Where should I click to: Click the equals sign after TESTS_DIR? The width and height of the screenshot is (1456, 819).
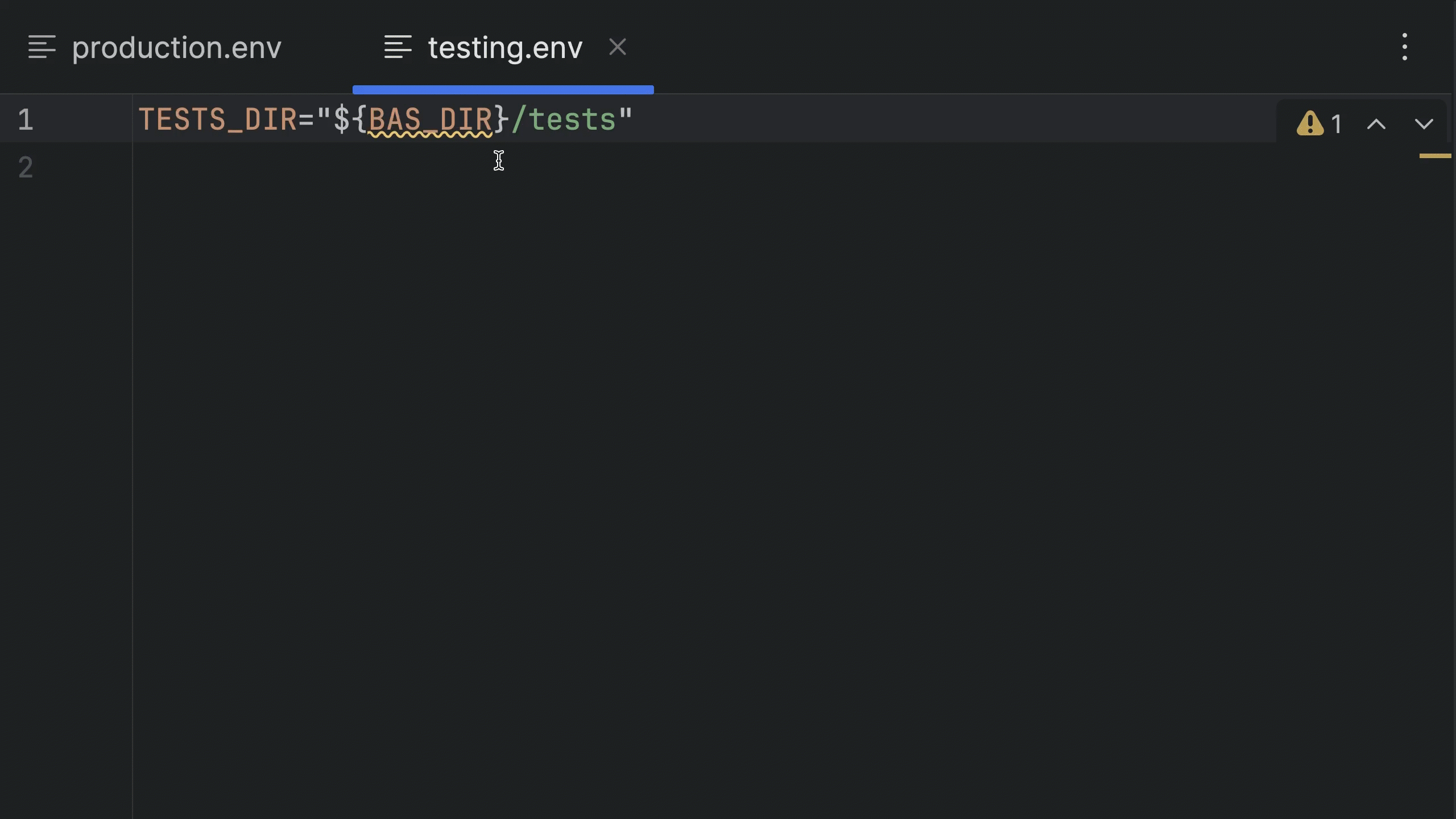(x=306, y=119)
